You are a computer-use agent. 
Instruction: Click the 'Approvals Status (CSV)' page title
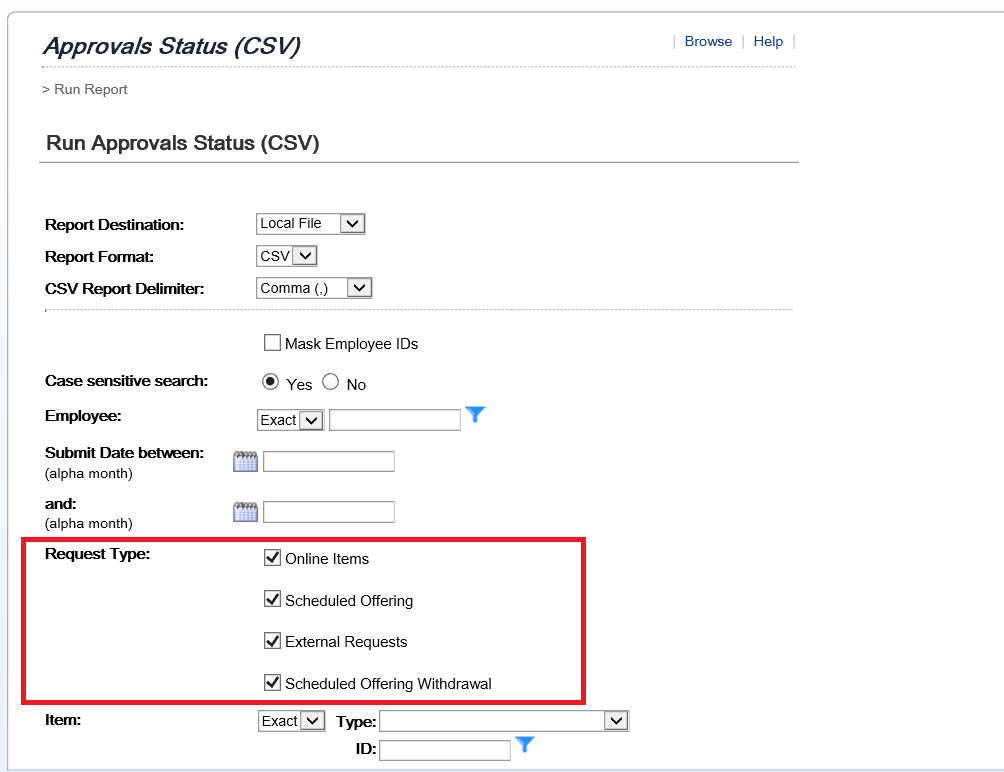pyautogui.click(x=172, y=46)
